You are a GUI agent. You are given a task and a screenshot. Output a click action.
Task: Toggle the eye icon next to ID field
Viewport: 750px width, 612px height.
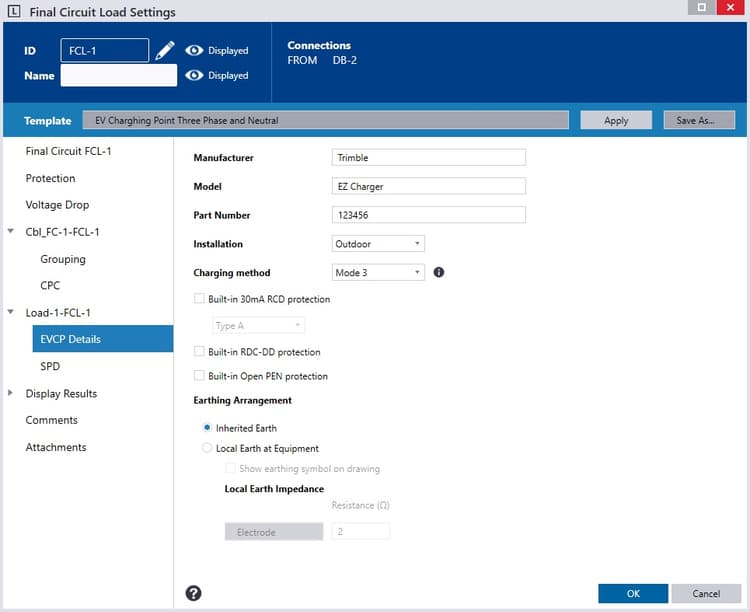coord(194,50)
